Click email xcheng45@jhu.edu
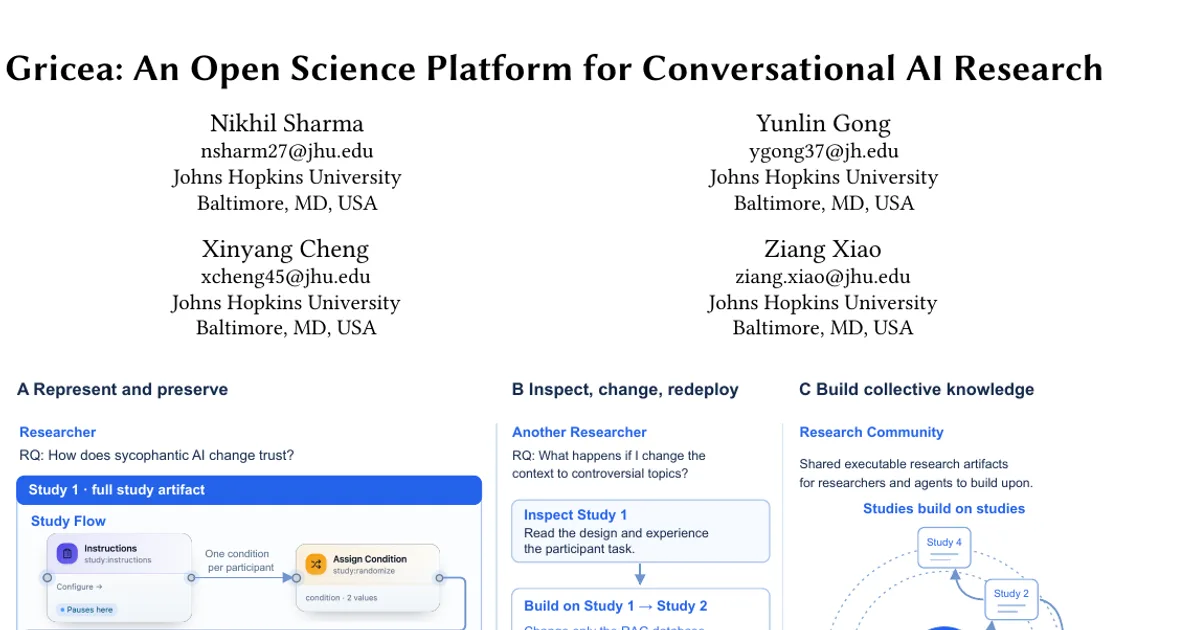The image size is (1200, 630). (286, 277)
